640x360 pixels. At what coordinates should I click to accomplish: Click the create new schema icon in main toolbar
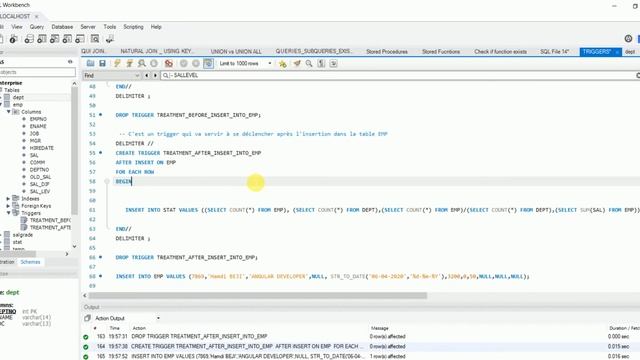point(29,39)
